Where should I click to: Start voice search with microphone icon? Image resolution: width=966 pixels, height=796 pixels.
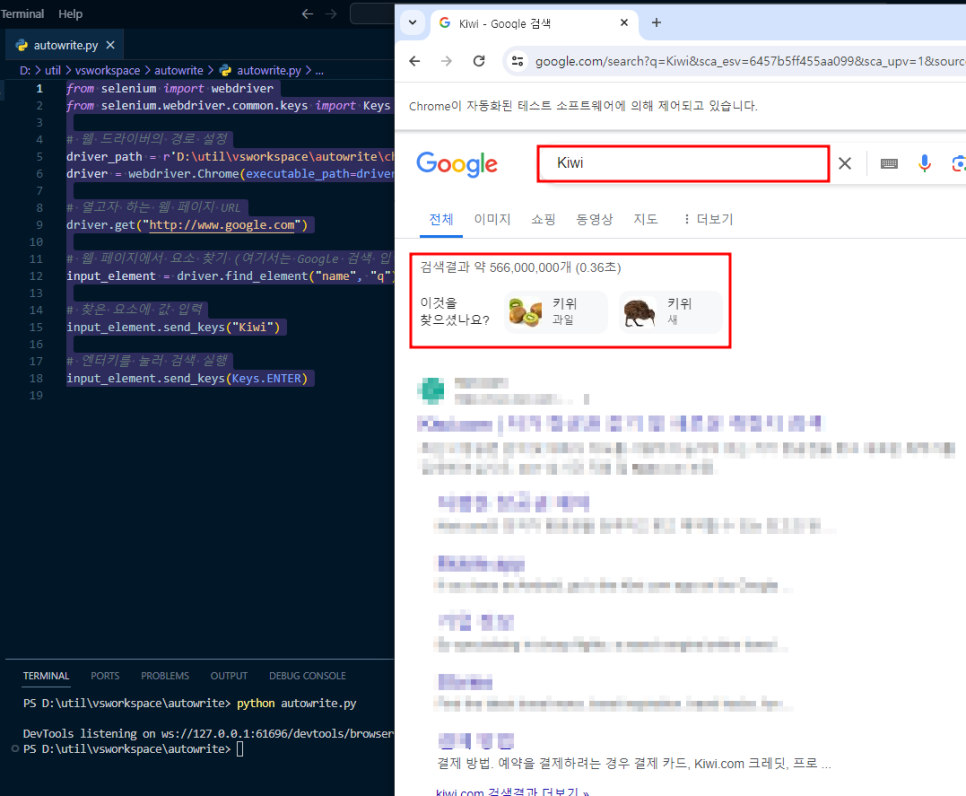(x=925, y=163)
